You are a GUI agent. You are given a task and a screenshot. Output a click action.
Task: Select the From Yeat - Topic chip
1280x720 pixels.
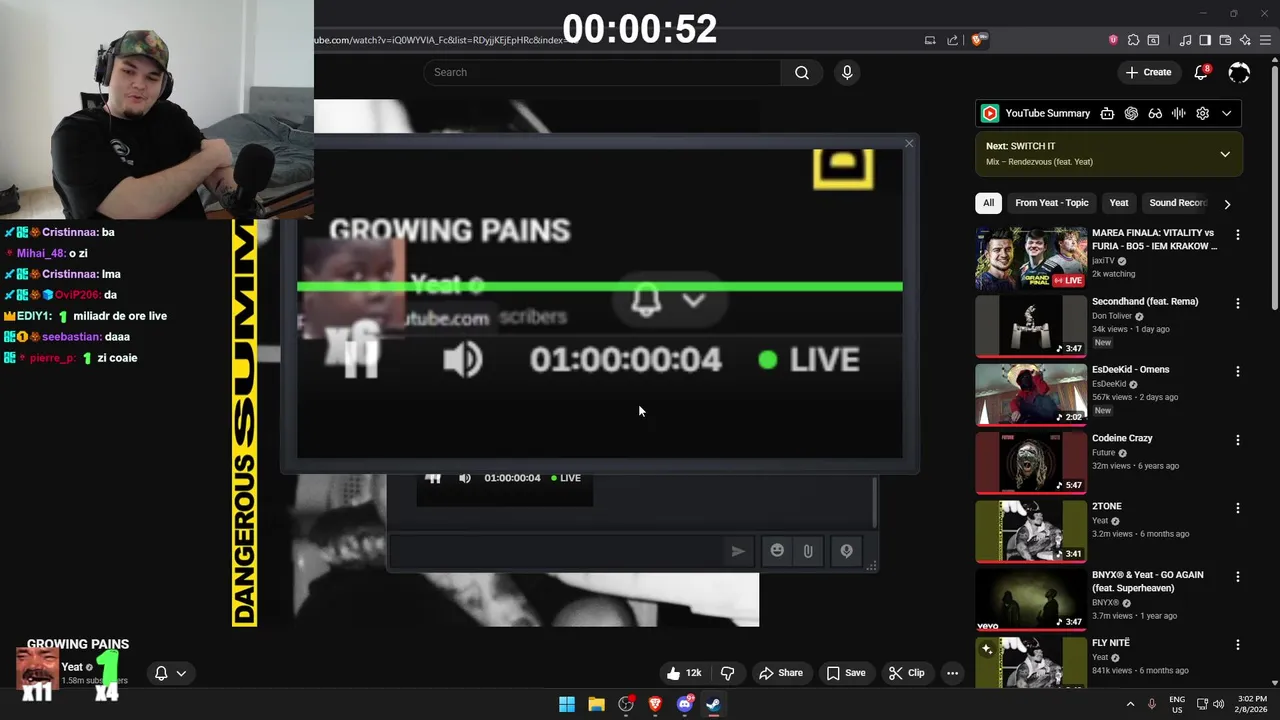(1051, 203)
